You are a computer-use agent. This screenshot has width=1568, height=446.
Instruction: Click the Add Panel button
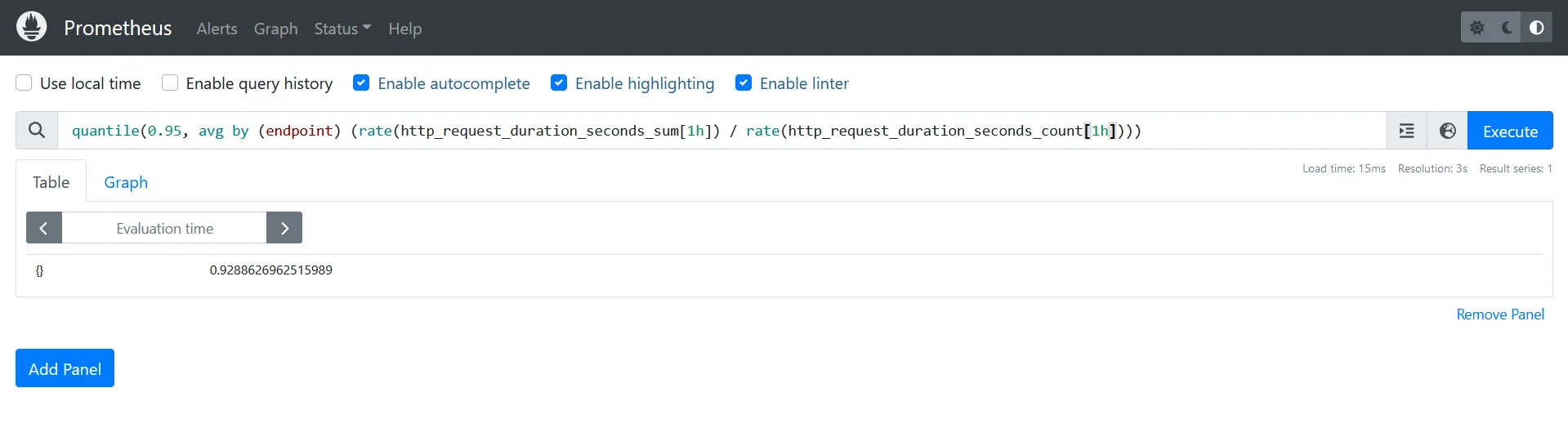pos(65,368)
